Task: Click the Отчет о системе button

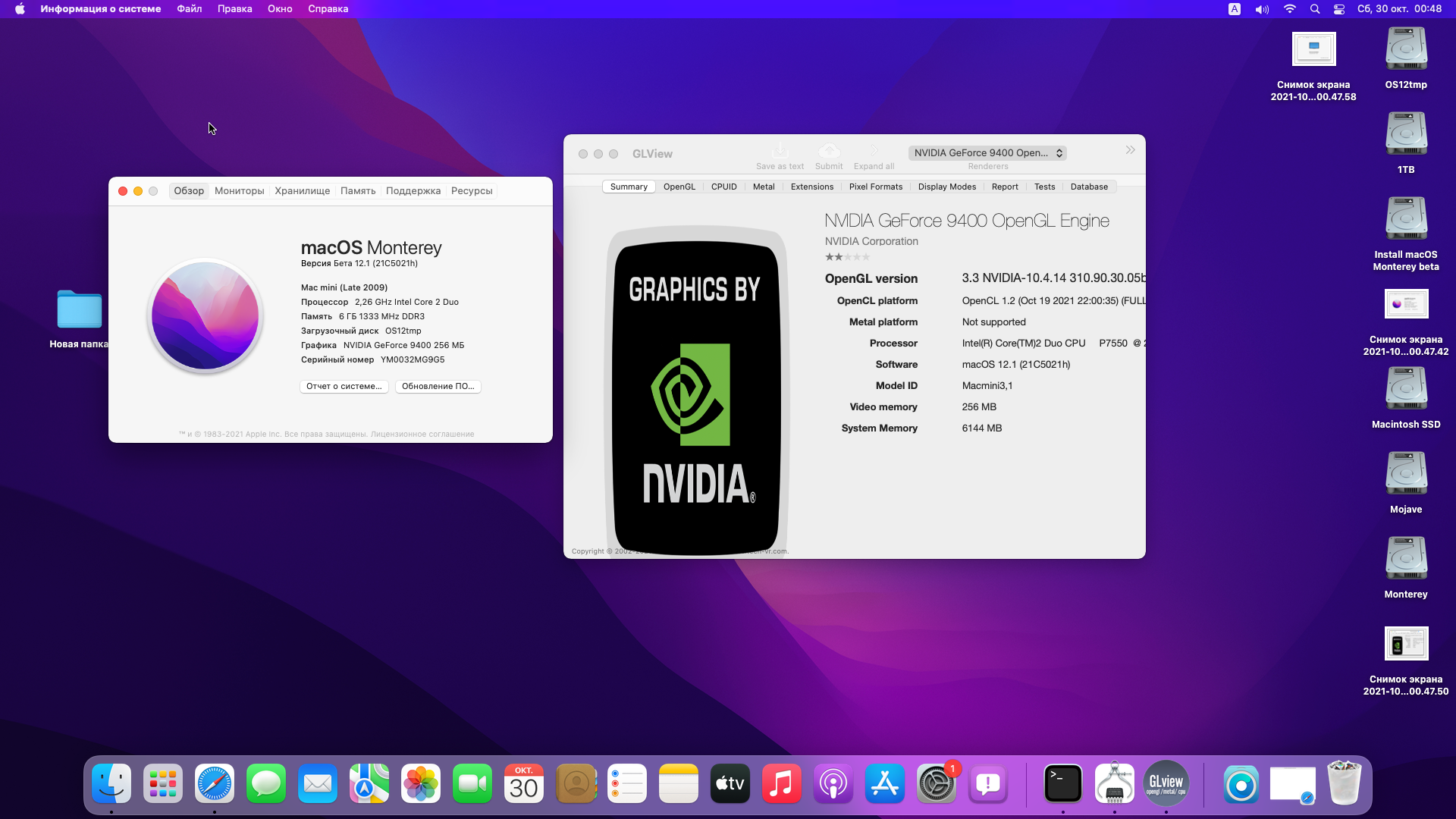Action: pyautogui.click(x=344, y=386)
